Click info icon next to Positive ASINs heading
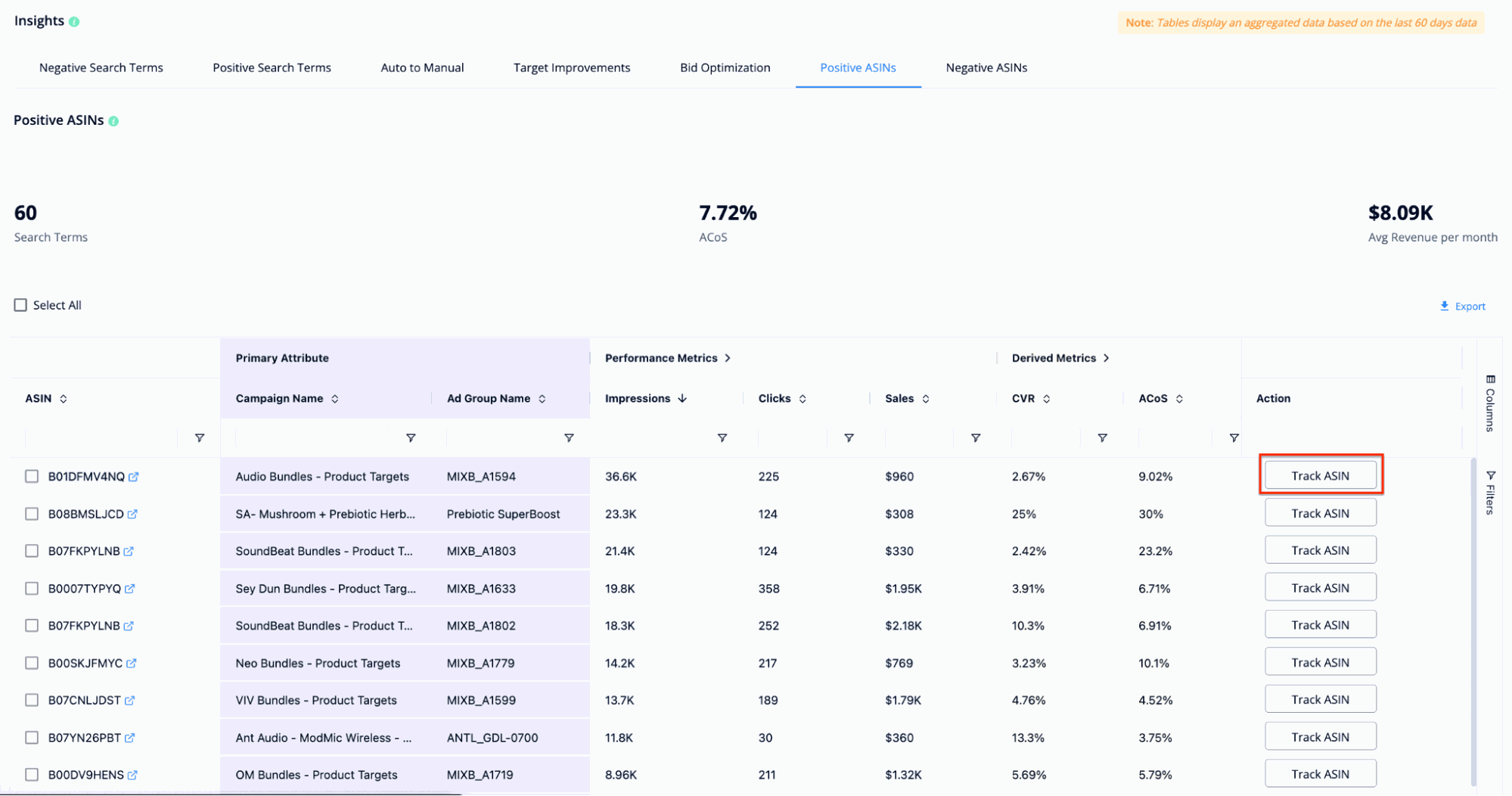Screen dimensions: 1512x796 pyautogui.click(x=113, y=121)
